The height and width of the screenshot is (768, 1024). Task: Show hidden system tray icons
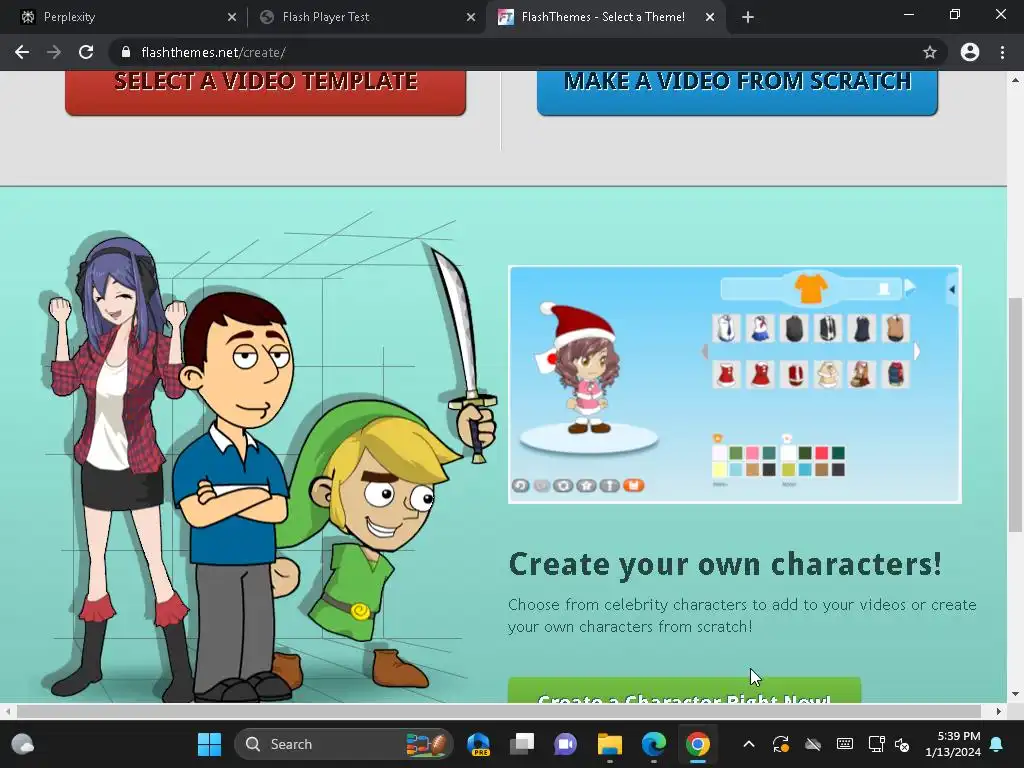pyautogui.click(x=749, y=744)
